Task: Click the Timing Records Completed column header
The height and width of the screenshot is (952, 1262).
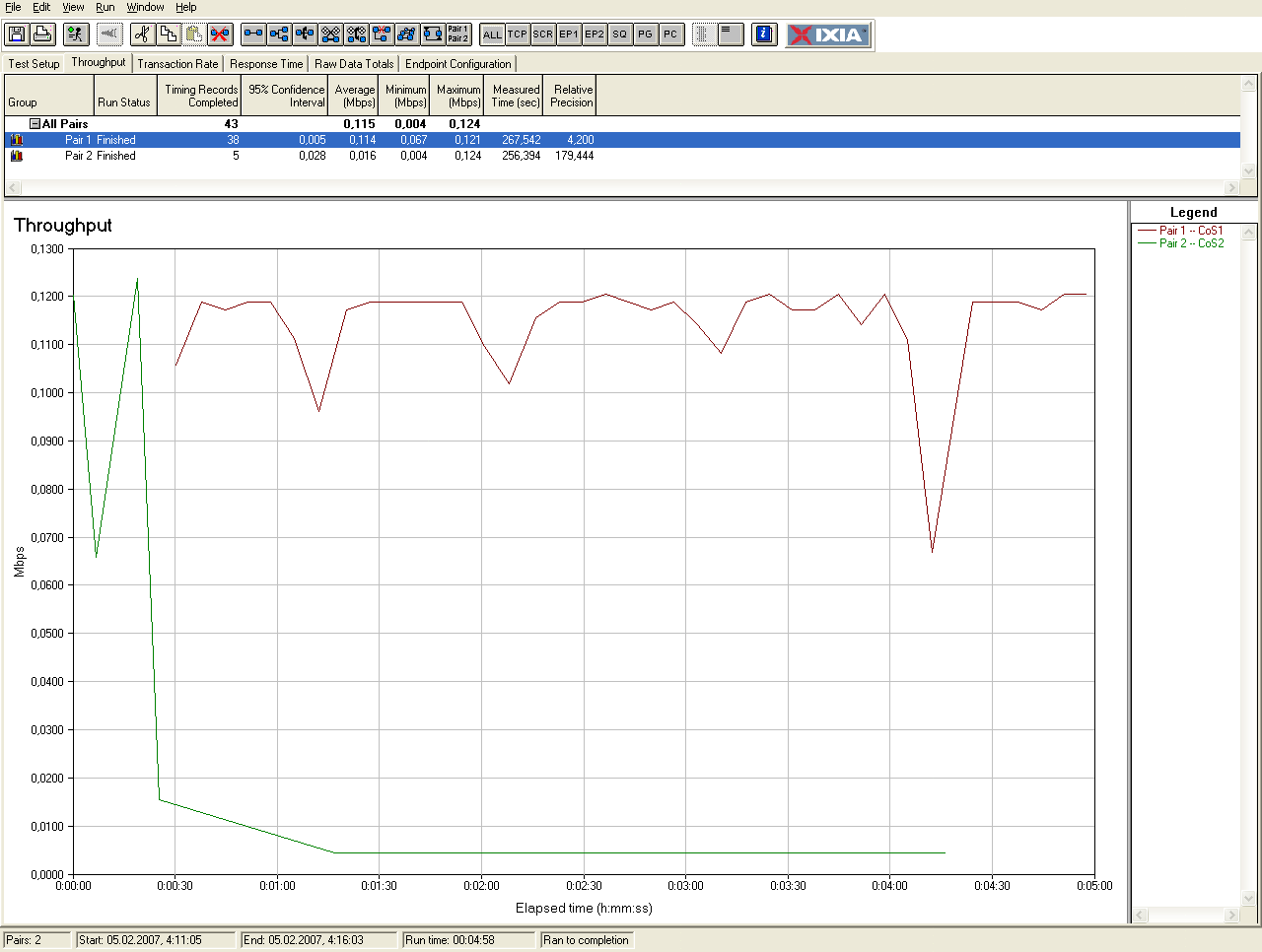Action: (x=200, y=96)
